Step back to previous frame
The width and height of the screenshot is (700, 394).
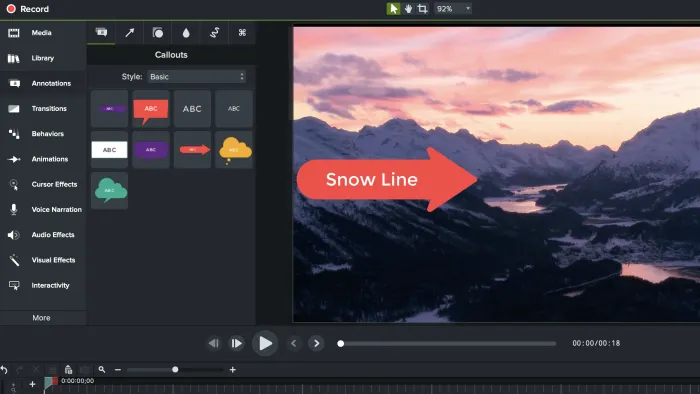(x=214, y=343)
